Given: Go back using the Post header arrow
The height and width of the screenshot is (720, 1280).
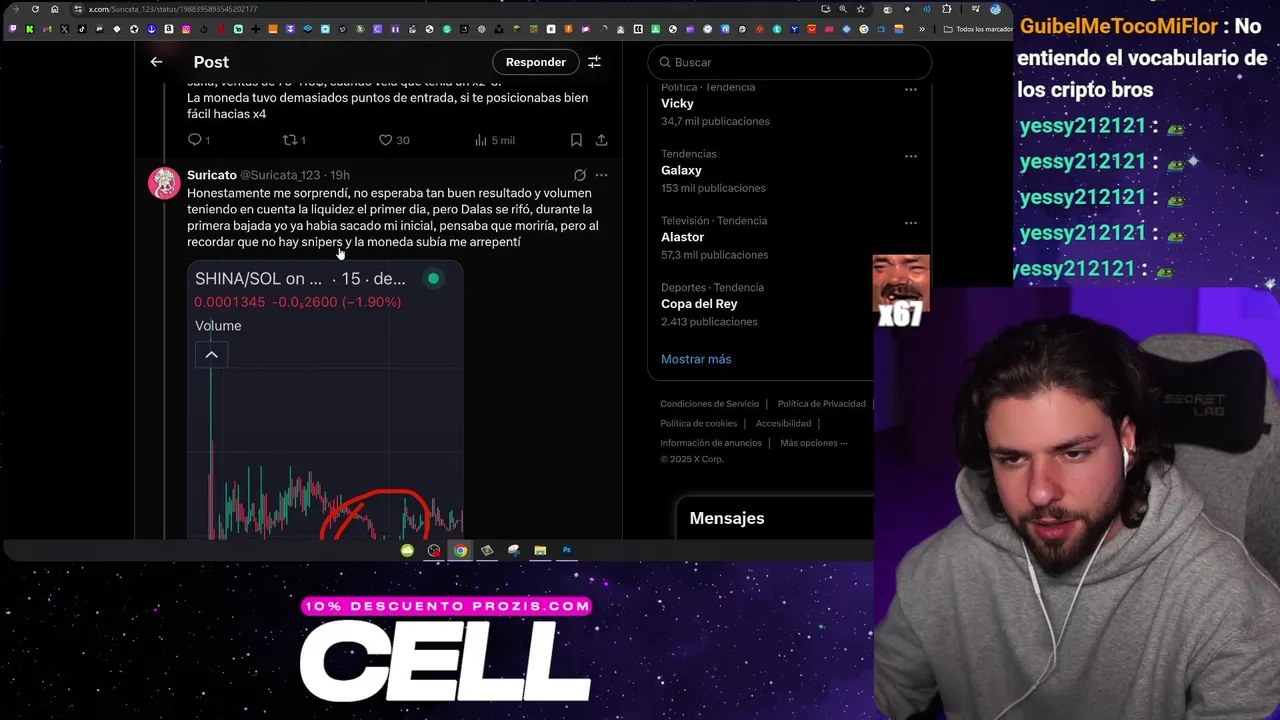Looking at the screenshot, I should click(156, 62).
